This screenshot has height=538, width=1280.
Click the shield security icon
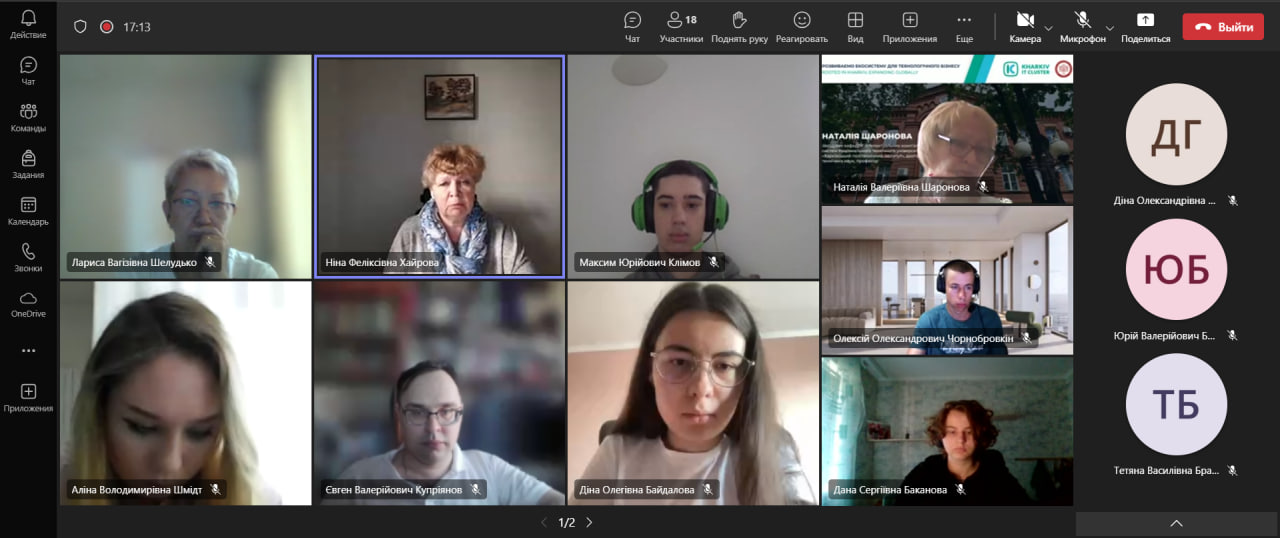pyautogui.click(x=81, y=27)
